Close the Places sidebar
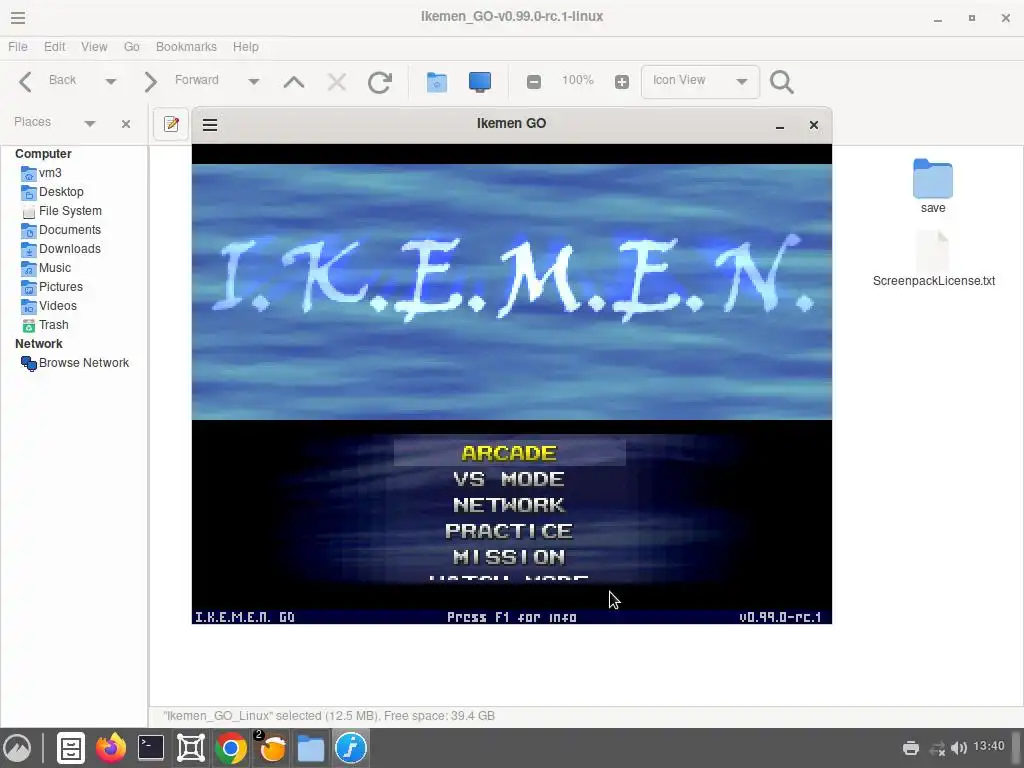 pos(126,124)
